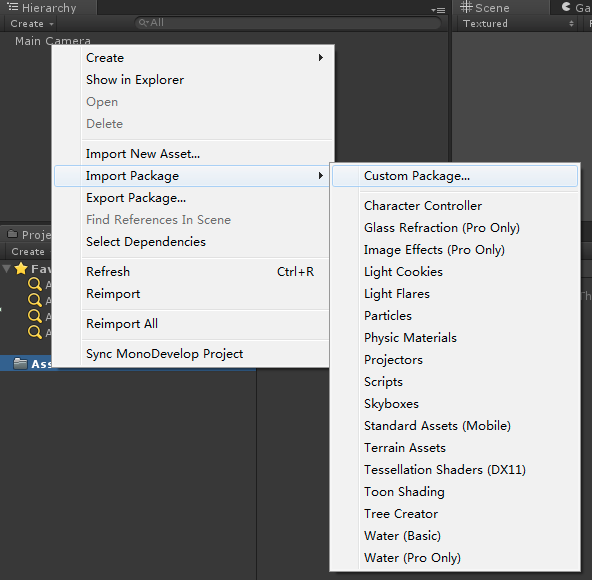Select Import New Asset...
Viewport: 595px width, 580px height.
pyautogui.click(x=192, y=154)
